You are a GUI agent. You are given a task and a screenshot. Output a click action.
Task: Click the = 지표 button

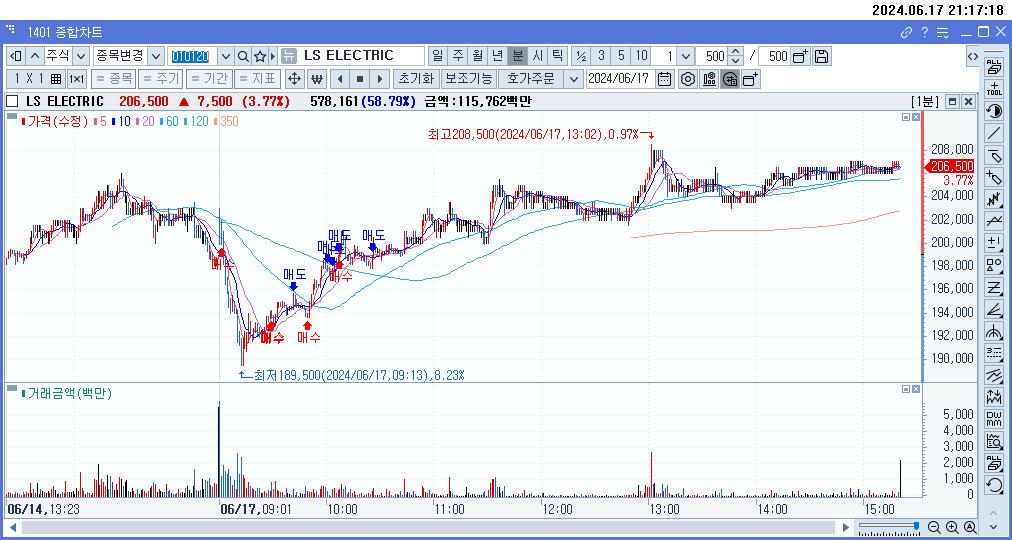[257, 79]
